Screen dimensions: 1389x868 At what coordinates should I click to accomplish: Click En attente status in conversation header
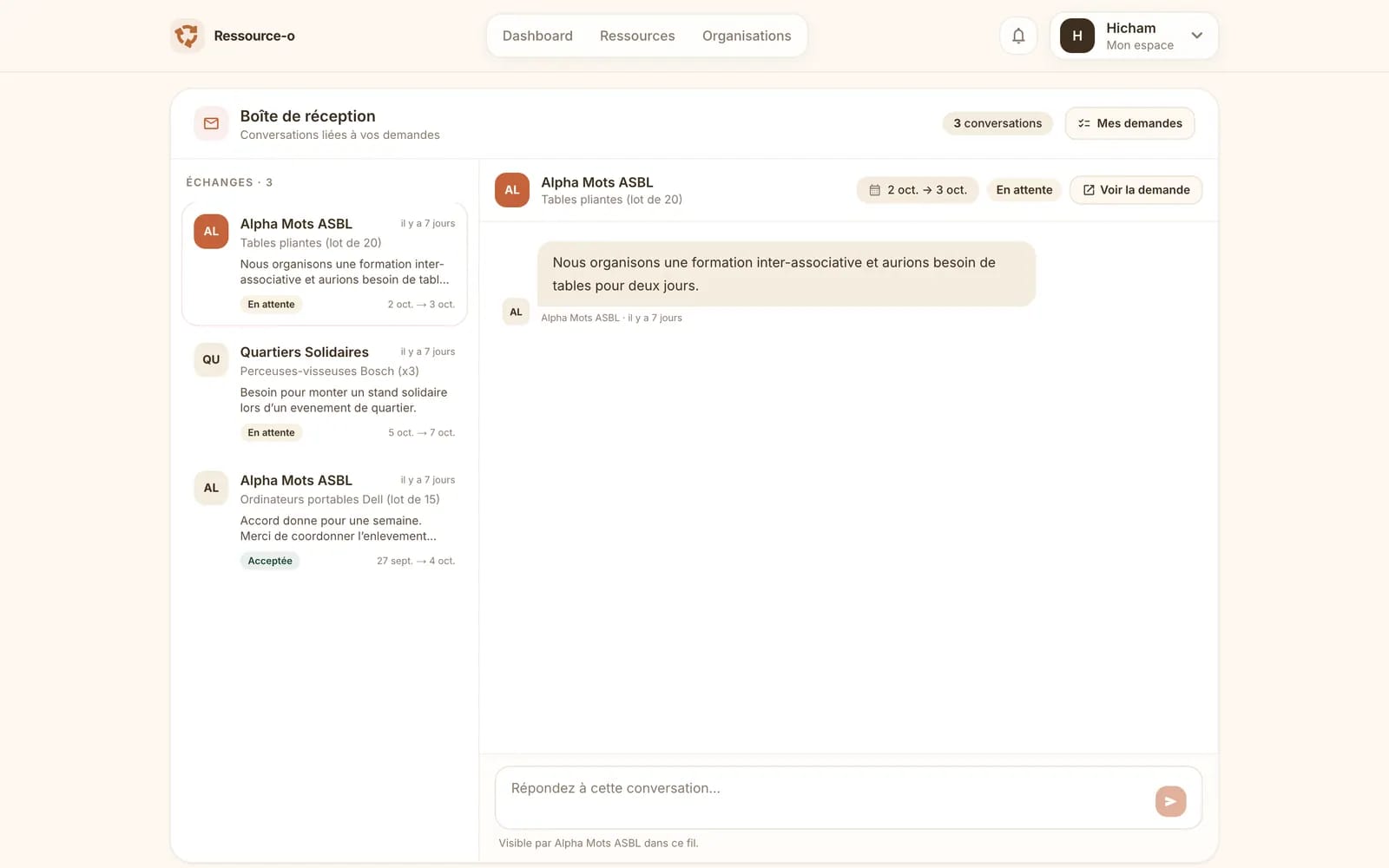tap(1024, 190)
